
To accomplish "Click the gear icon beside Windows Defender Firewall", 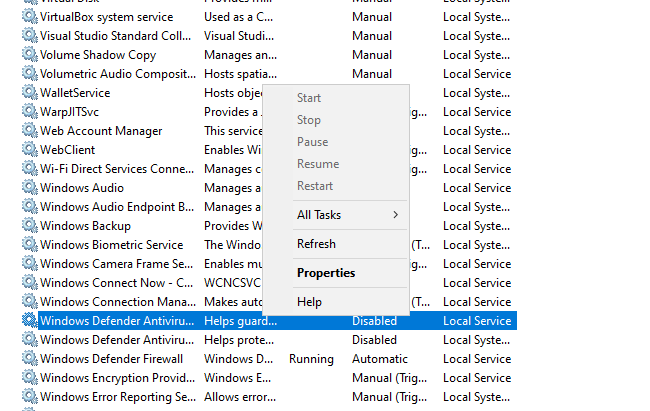I will [29, 358].
